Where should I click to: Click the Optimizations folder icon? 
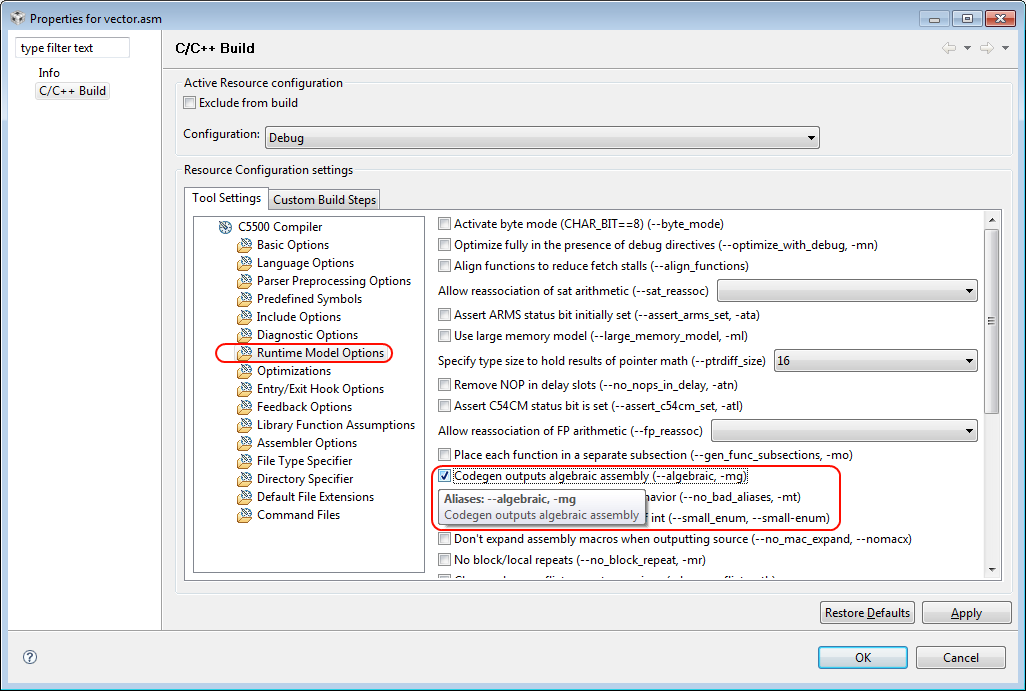[x=244, y=370]
